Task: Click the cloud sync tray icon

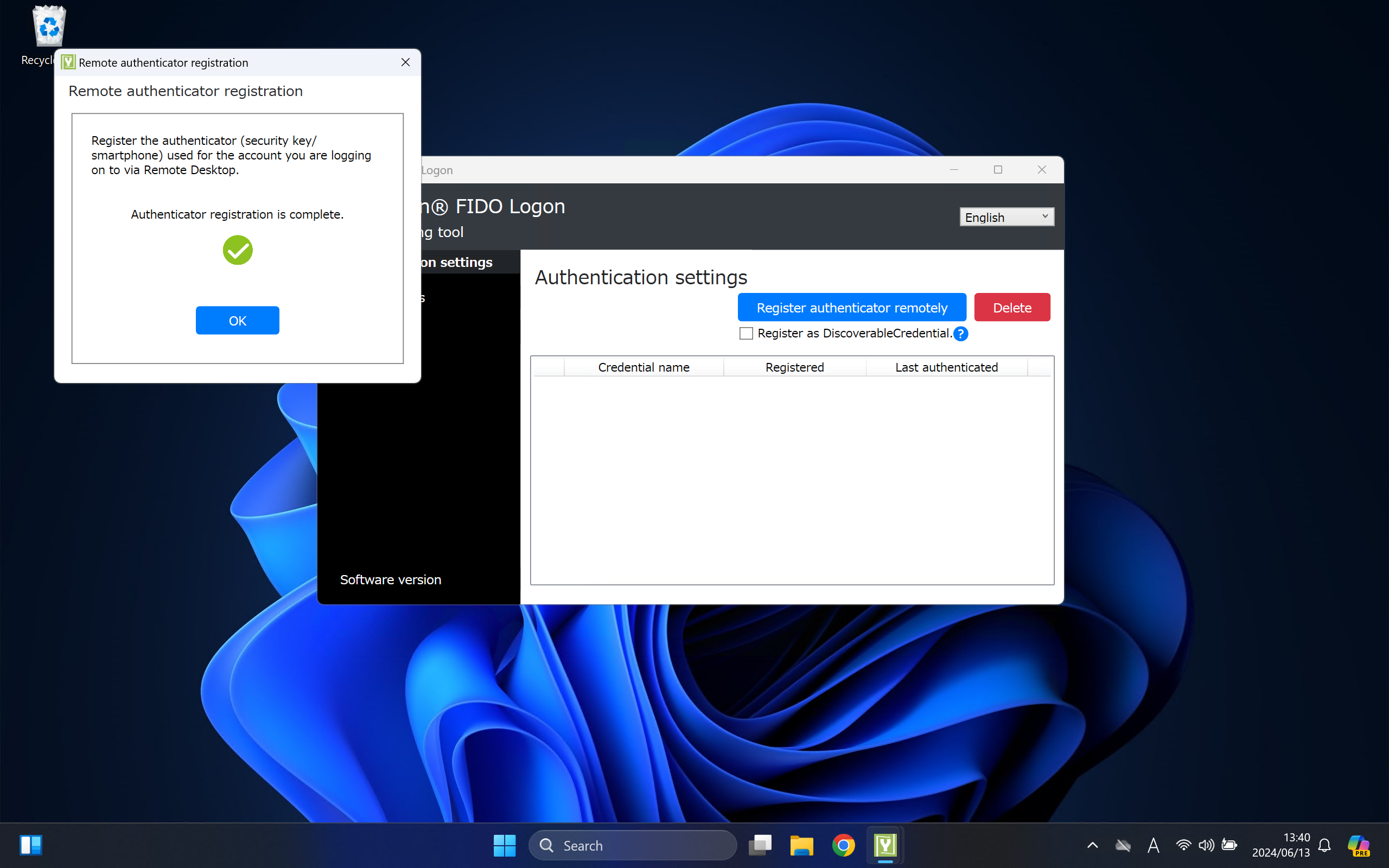Action: (1123, 845)
